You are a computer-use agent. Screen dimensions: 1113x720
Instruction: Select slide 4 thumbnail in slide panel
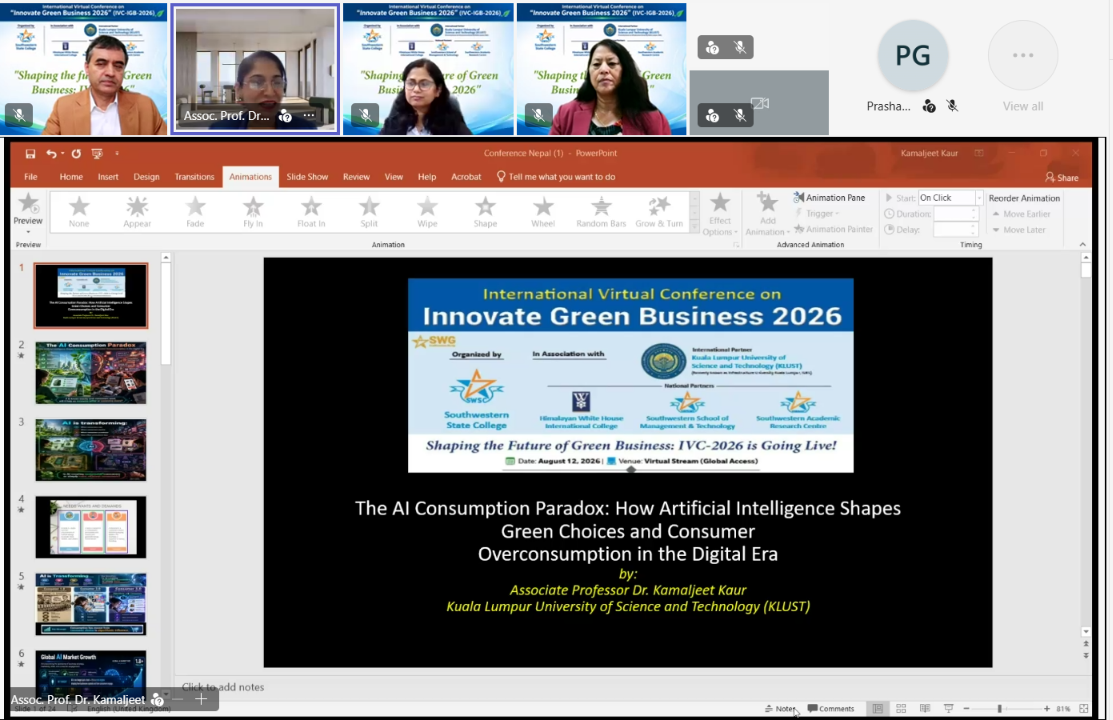click(x=91, y=528)
